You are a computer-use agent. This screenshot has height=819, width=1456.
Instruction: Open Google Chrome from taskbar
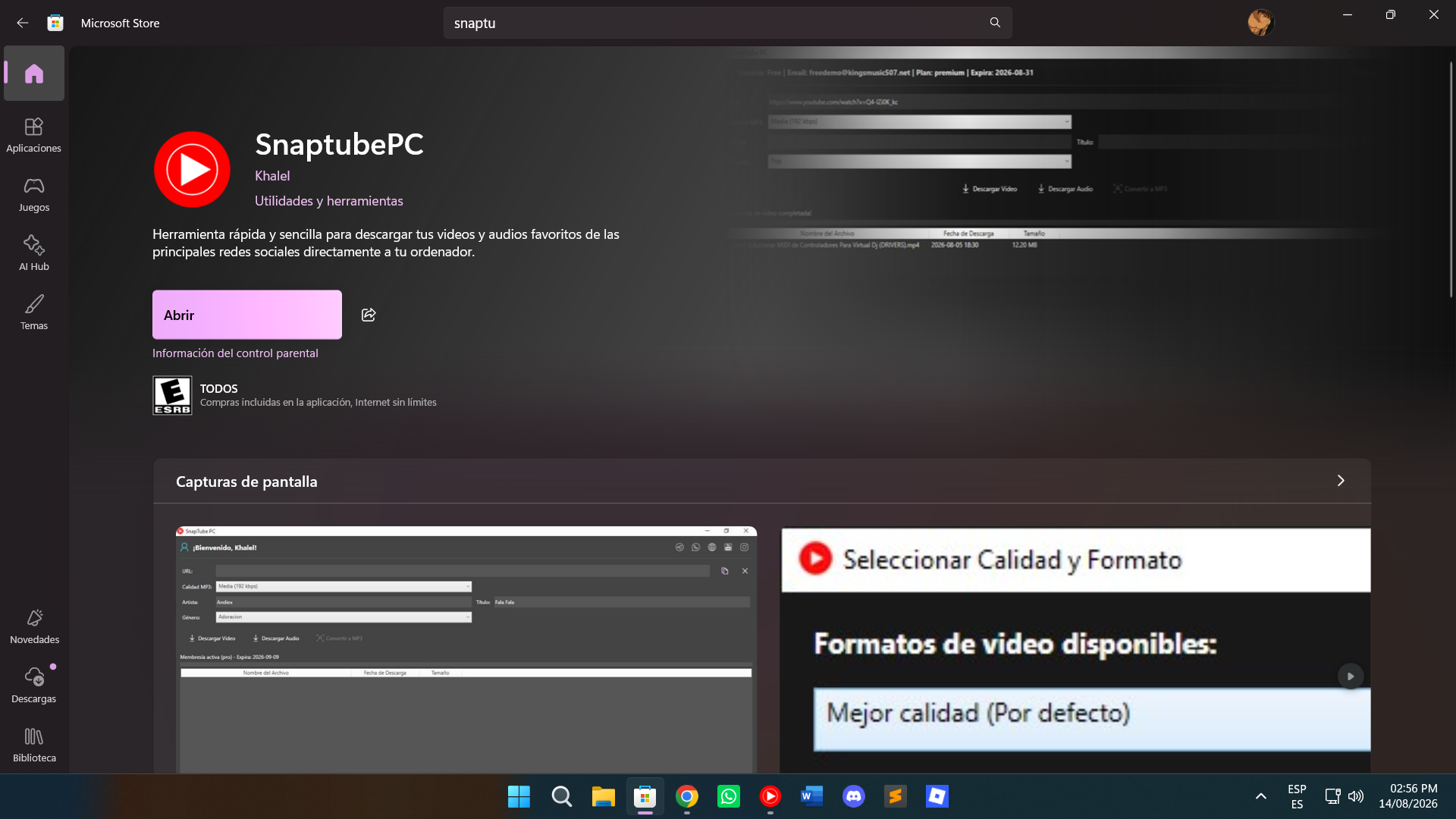pyautogui.click(x=687, y=796)
